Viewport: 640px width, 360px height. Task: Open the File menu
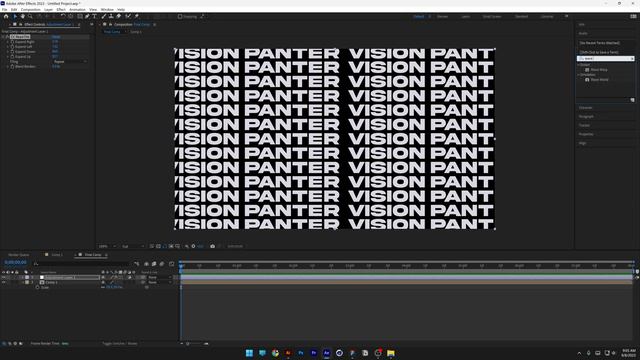tap(4, 9)
